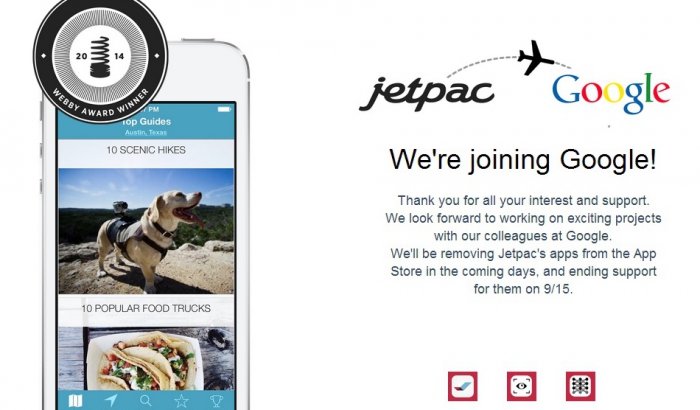Screen dimensions: 700x410
Task: Select the tacos food photo
Action: coord(146,359)
